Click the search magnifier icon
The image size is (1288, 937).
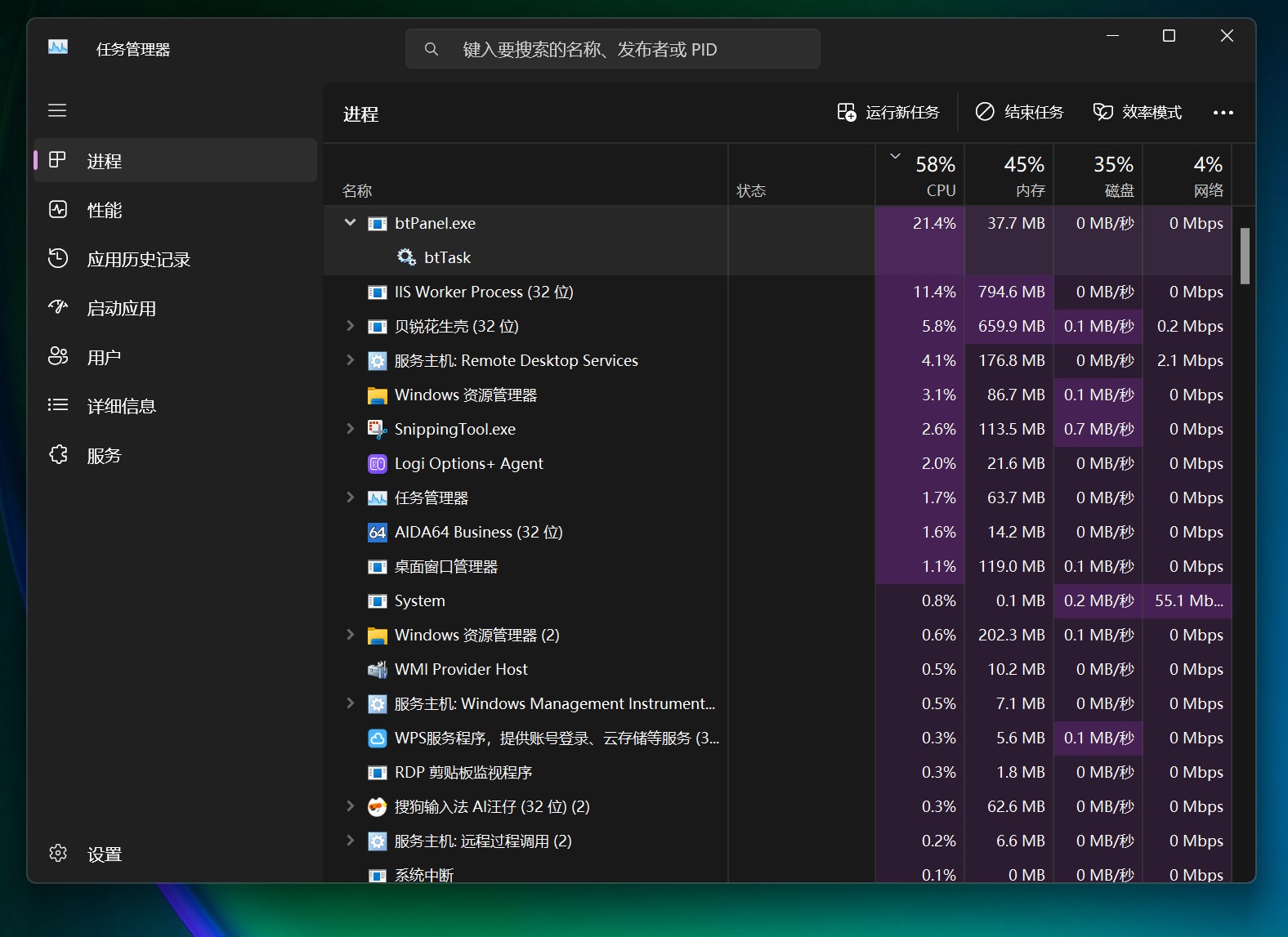pos(432,49)
